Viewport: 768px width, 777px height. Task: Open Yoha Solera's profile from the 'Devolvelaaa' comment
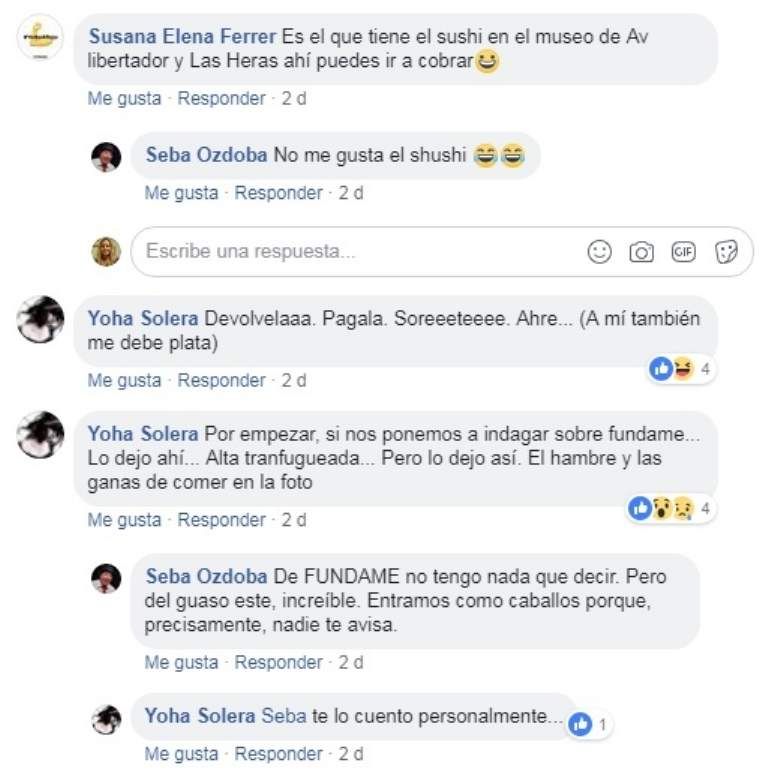[143, 318]
